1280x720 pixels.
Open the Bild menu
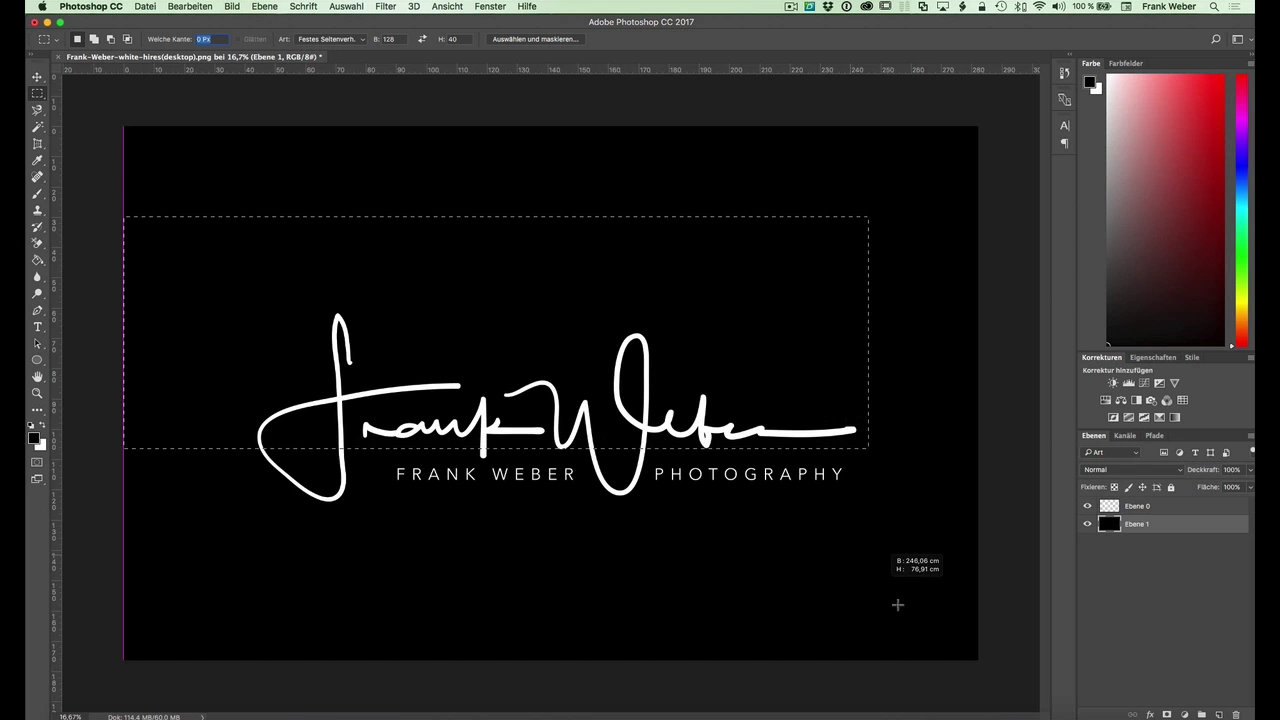(232, 7)
